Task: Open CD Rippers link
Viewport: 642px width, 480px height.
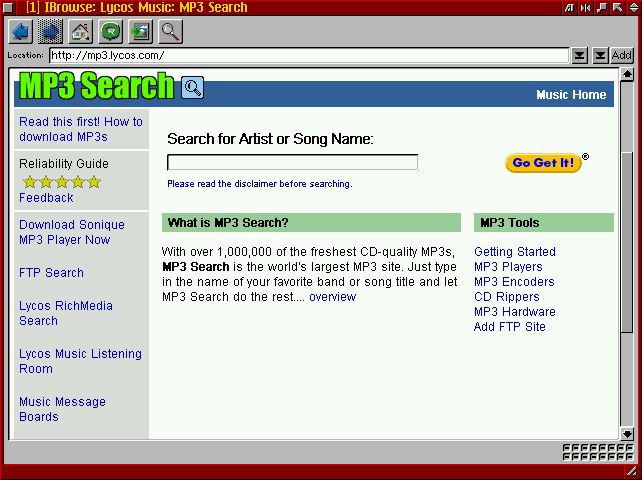Action: coord(506,297)
